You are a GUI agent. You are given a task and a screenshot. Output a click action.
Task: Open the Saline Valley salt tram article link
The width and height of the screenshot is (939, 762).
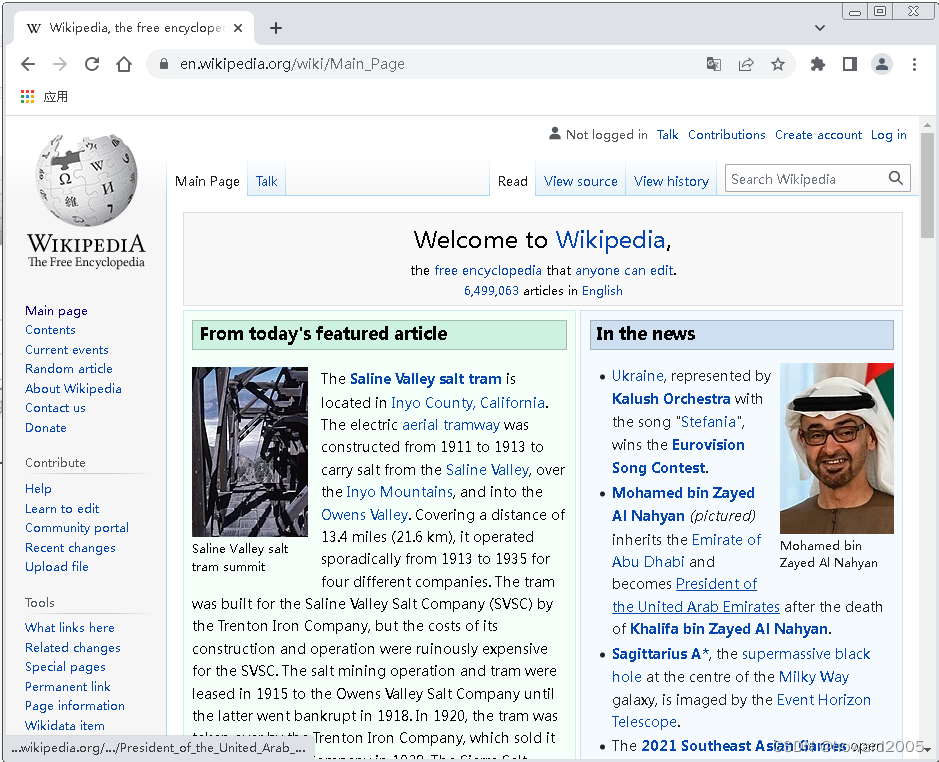[425, 379]
